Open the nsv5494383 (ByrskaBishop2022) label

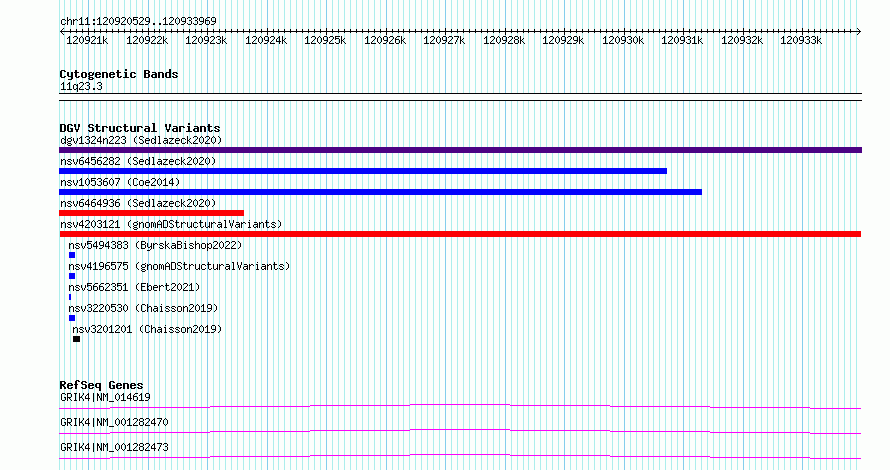point(155,245)
